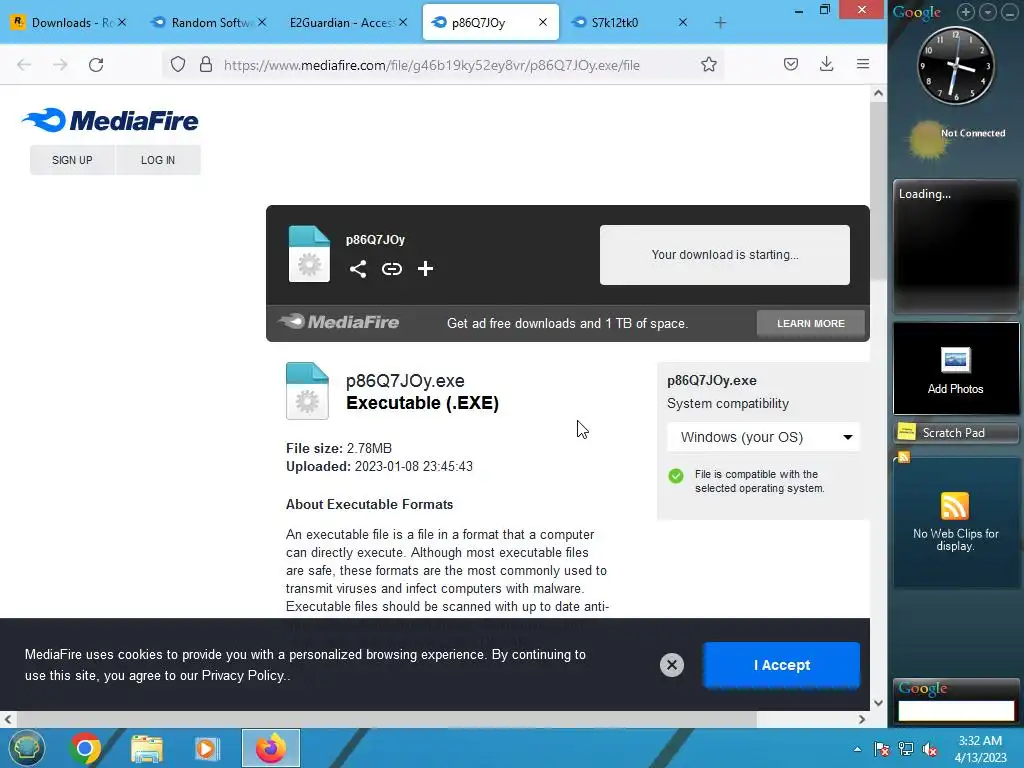Go back with the browser back arrow
The width and height of the screenshot is (1024, 768).
[24, 65]
